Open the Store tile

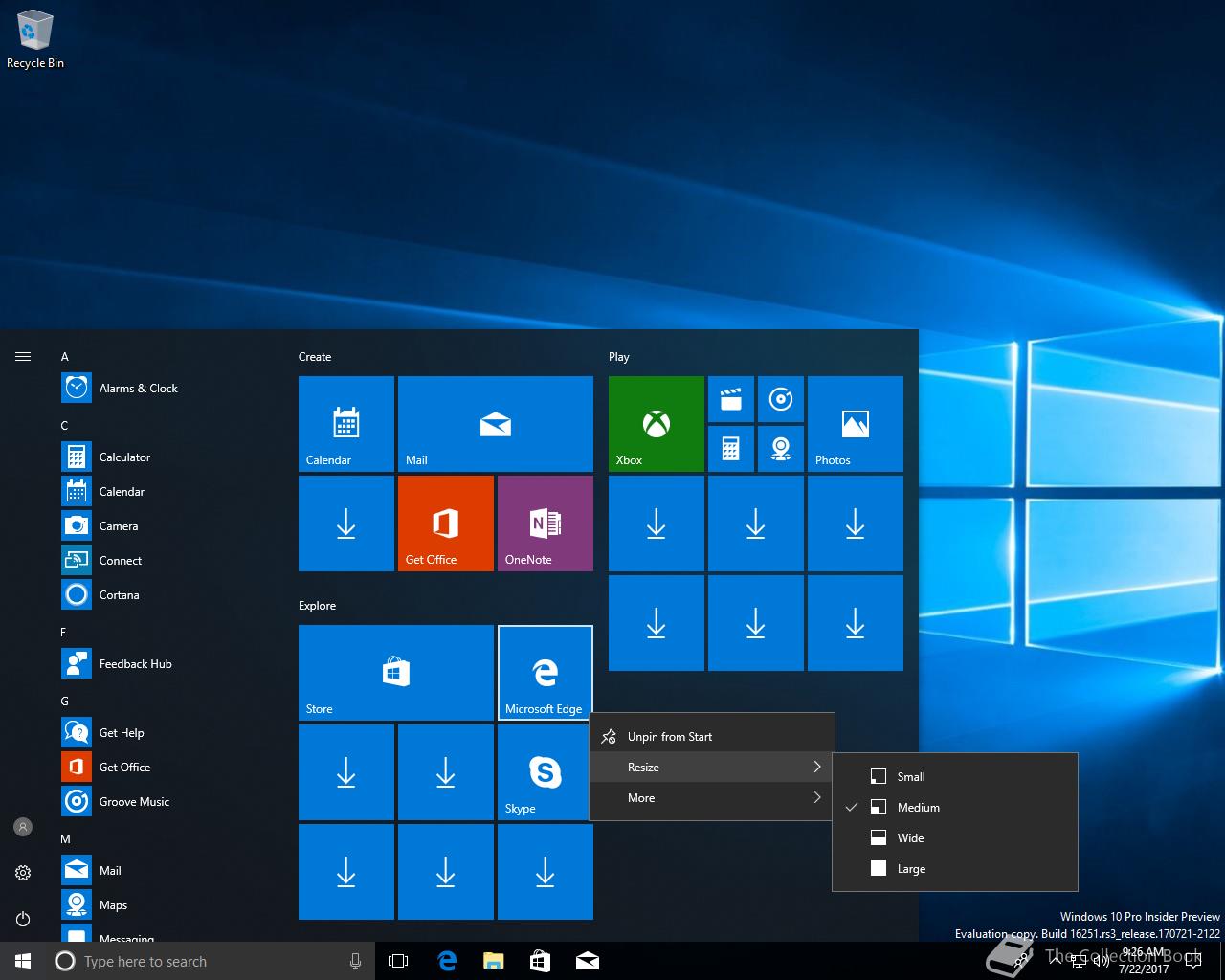tap(395, 672)
